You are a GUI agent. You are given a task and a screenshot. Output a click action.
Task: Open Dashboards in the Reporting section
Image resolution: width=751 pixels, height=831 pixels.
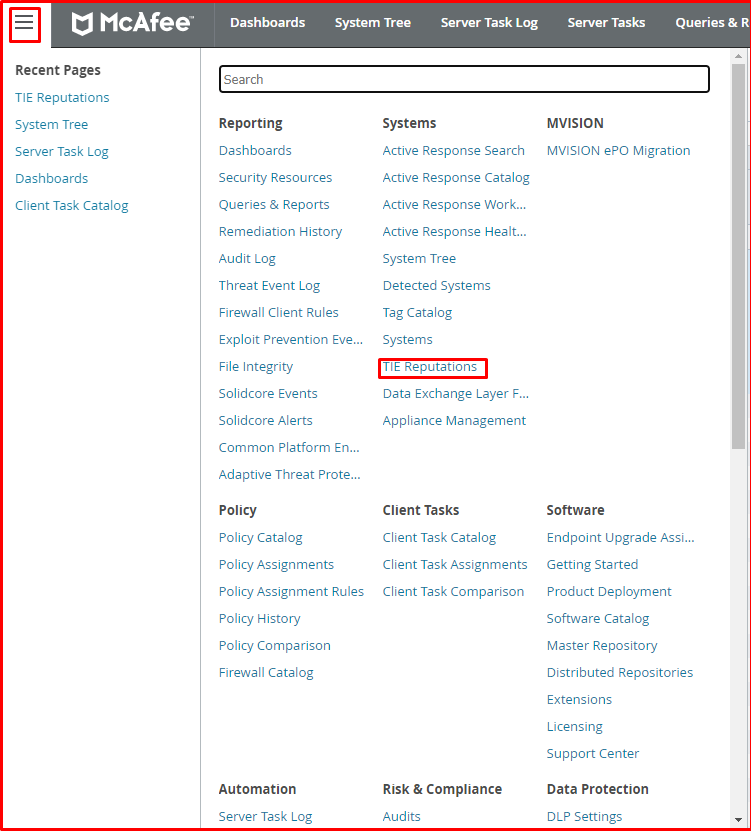tap(255, 151)
